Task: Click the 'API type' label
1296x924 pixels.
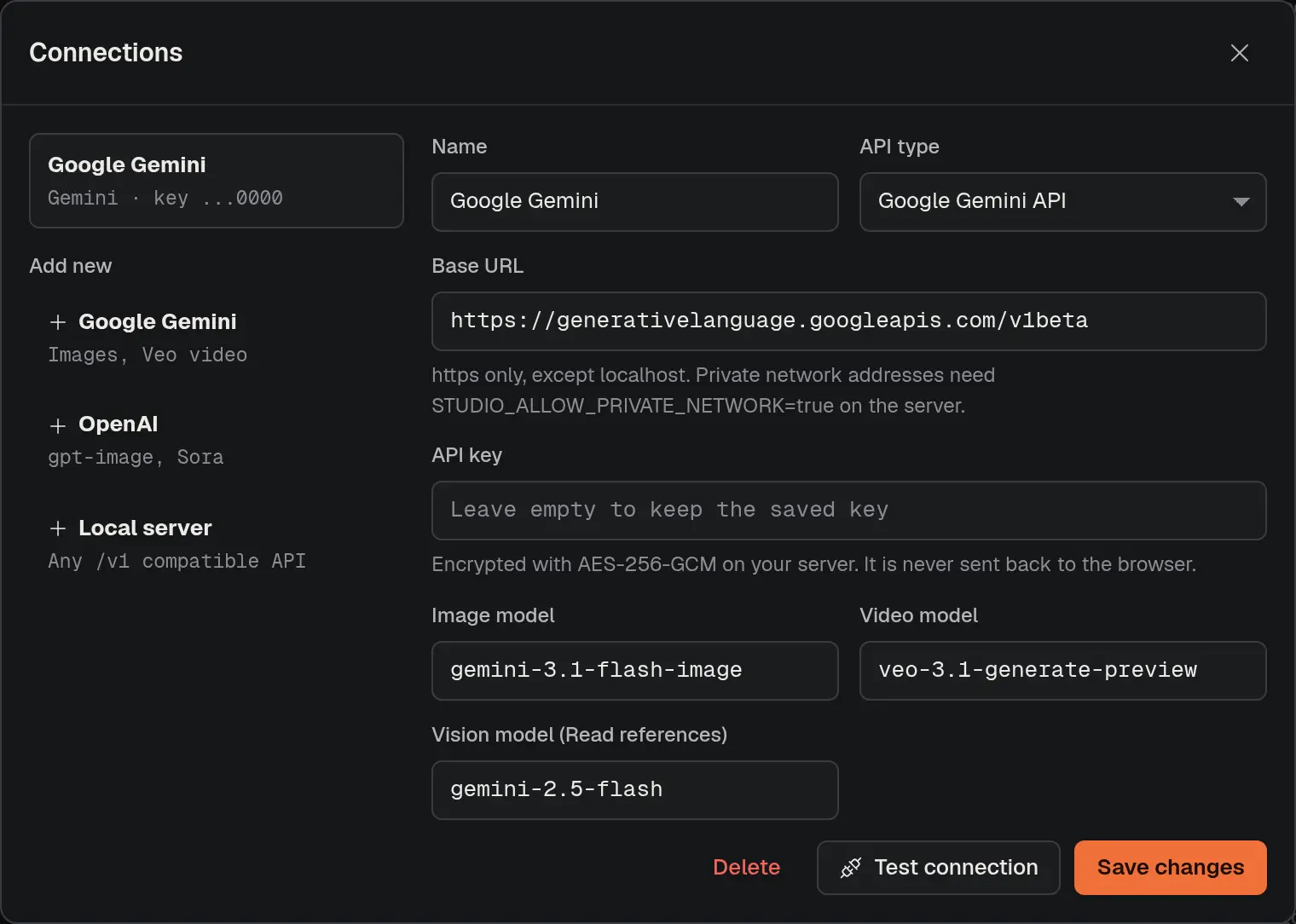Action: point(900,147)
